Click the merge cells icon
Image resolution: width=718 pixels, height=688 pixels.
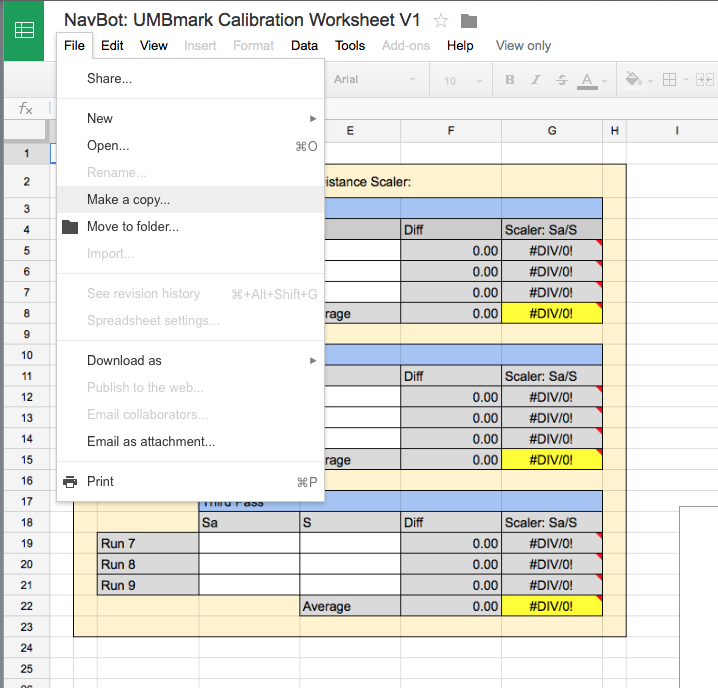pos(704,80)
